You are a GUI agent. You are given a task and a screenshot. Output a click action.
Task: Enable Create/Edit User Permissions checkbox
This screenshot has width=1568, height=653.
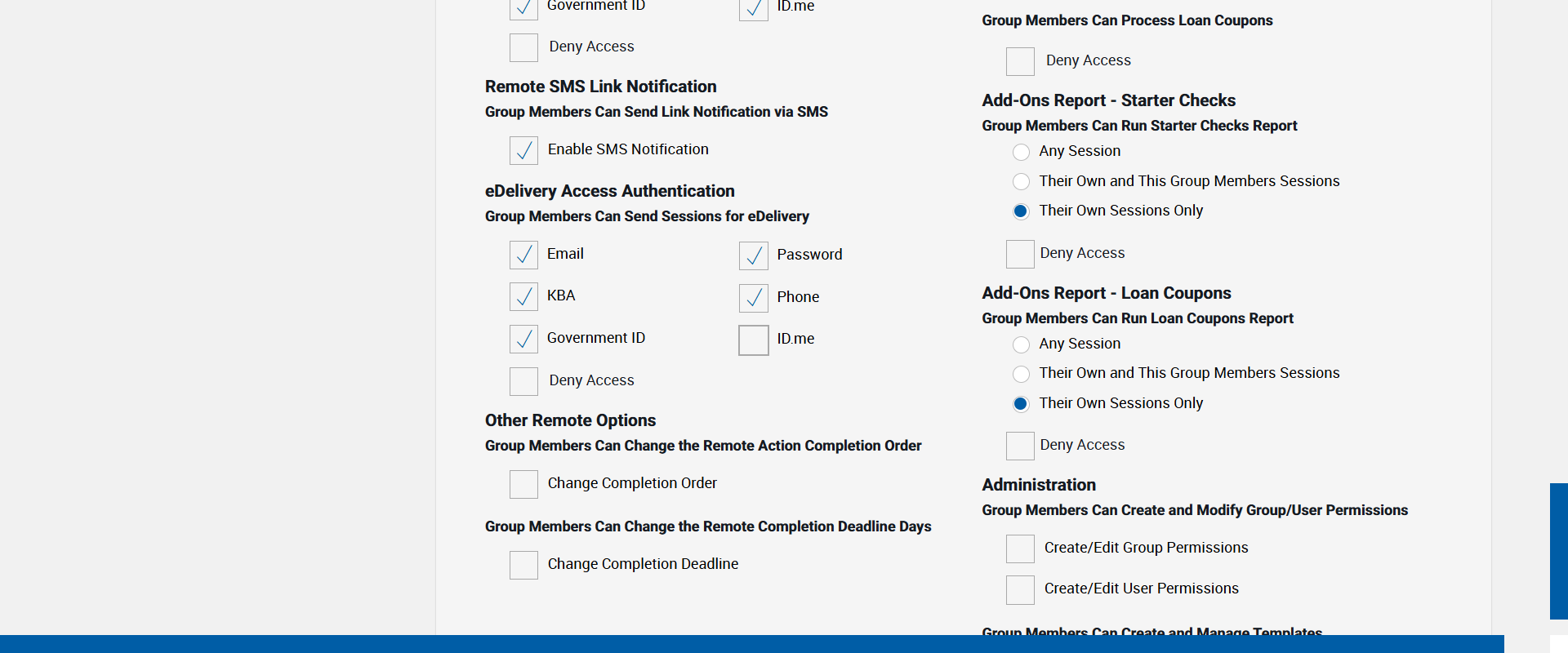pos(1020,589)
